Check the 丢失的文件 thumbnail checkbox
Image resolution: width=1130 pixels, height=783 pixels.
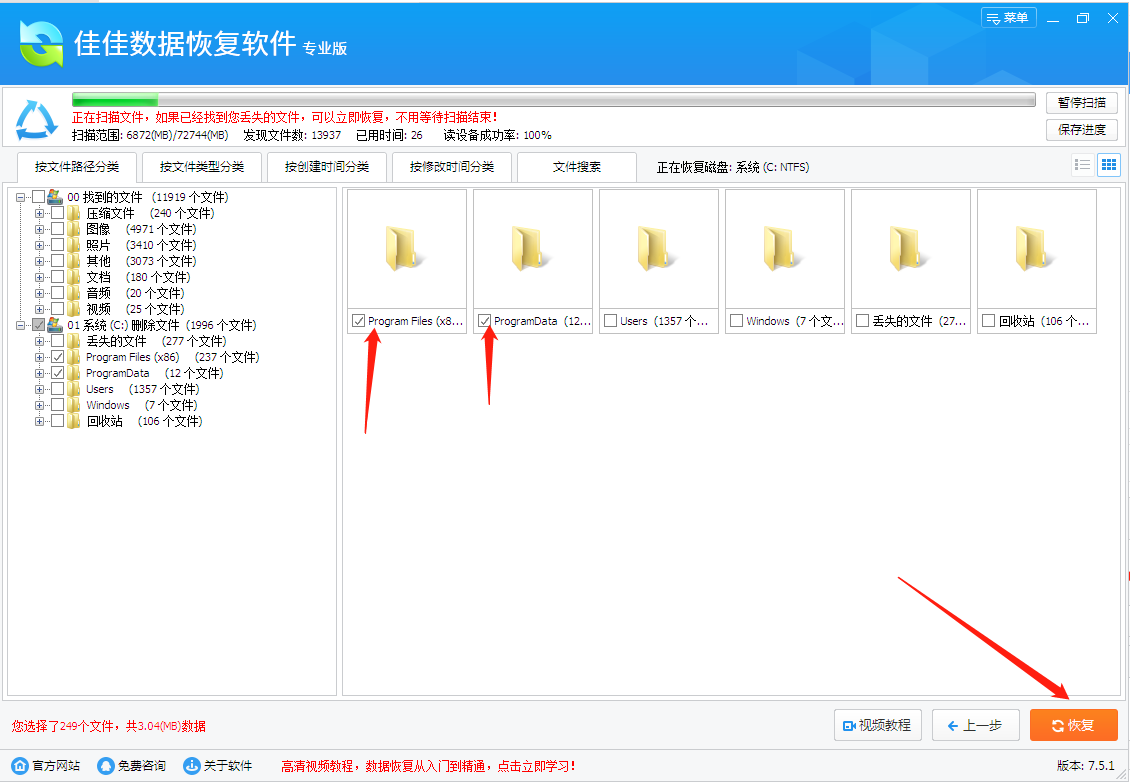point(863,321)
